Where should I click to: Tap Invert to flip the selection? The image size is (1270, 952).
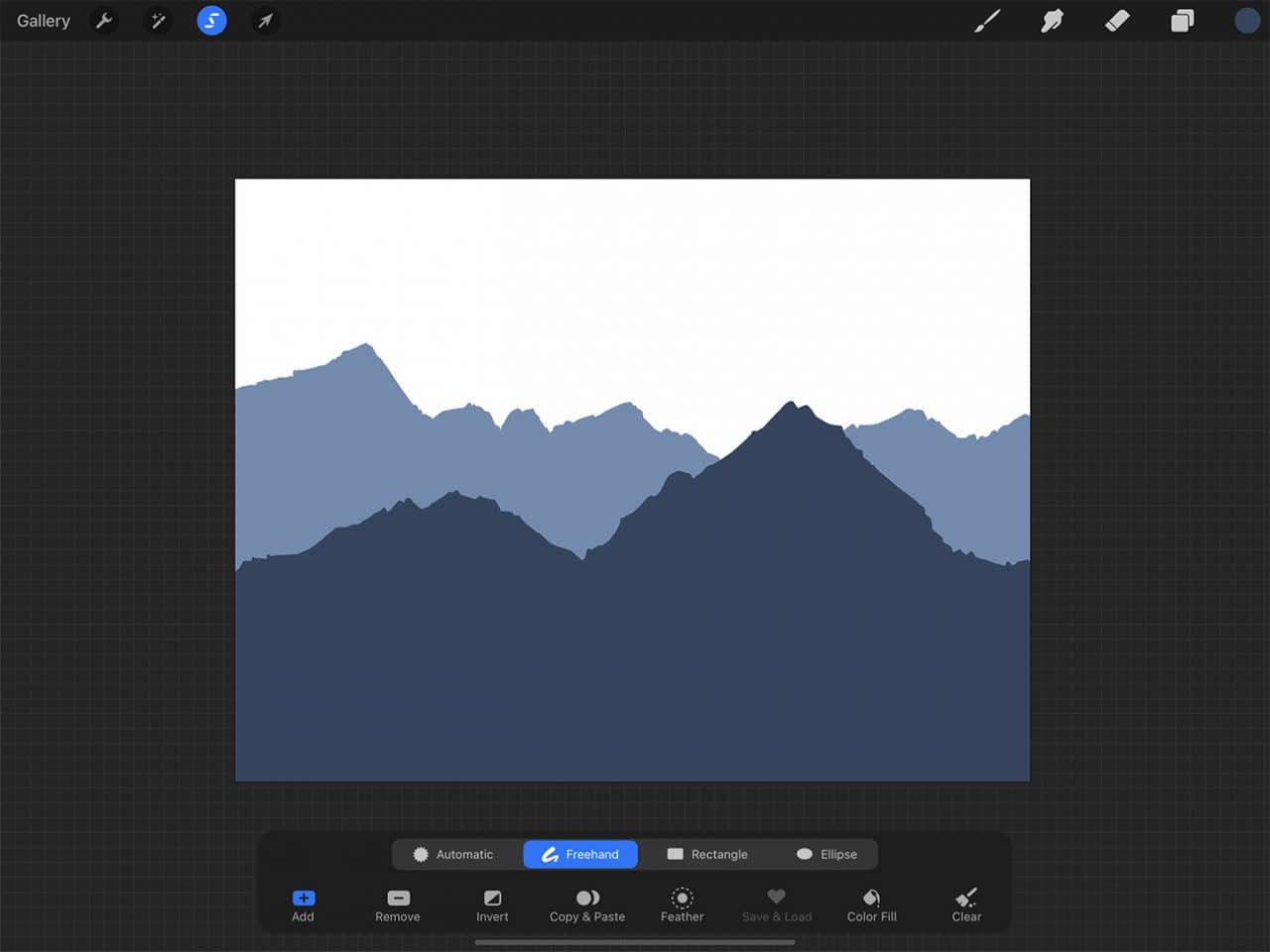pos(492,904)
